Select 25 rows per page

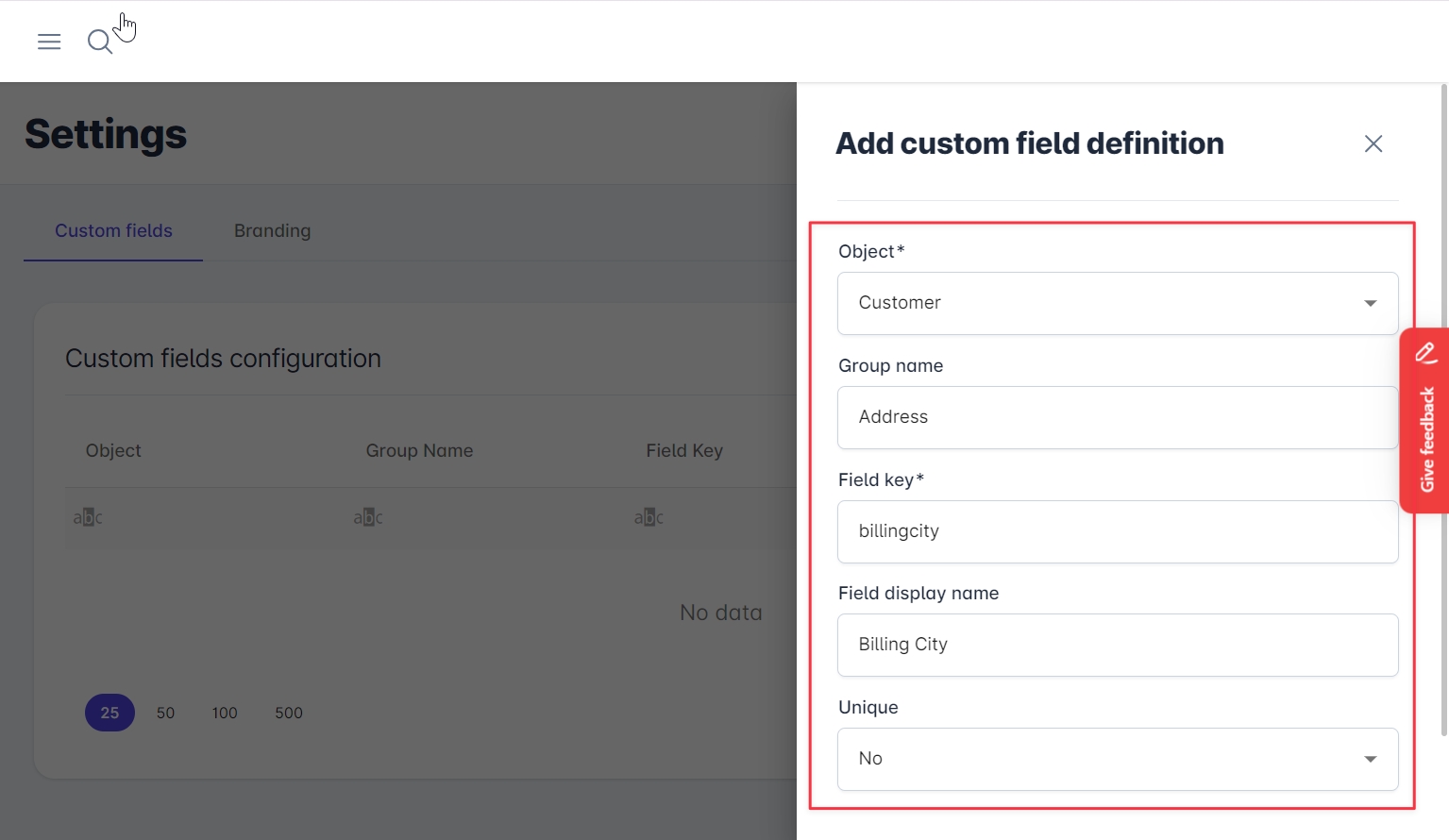[110, 713]
